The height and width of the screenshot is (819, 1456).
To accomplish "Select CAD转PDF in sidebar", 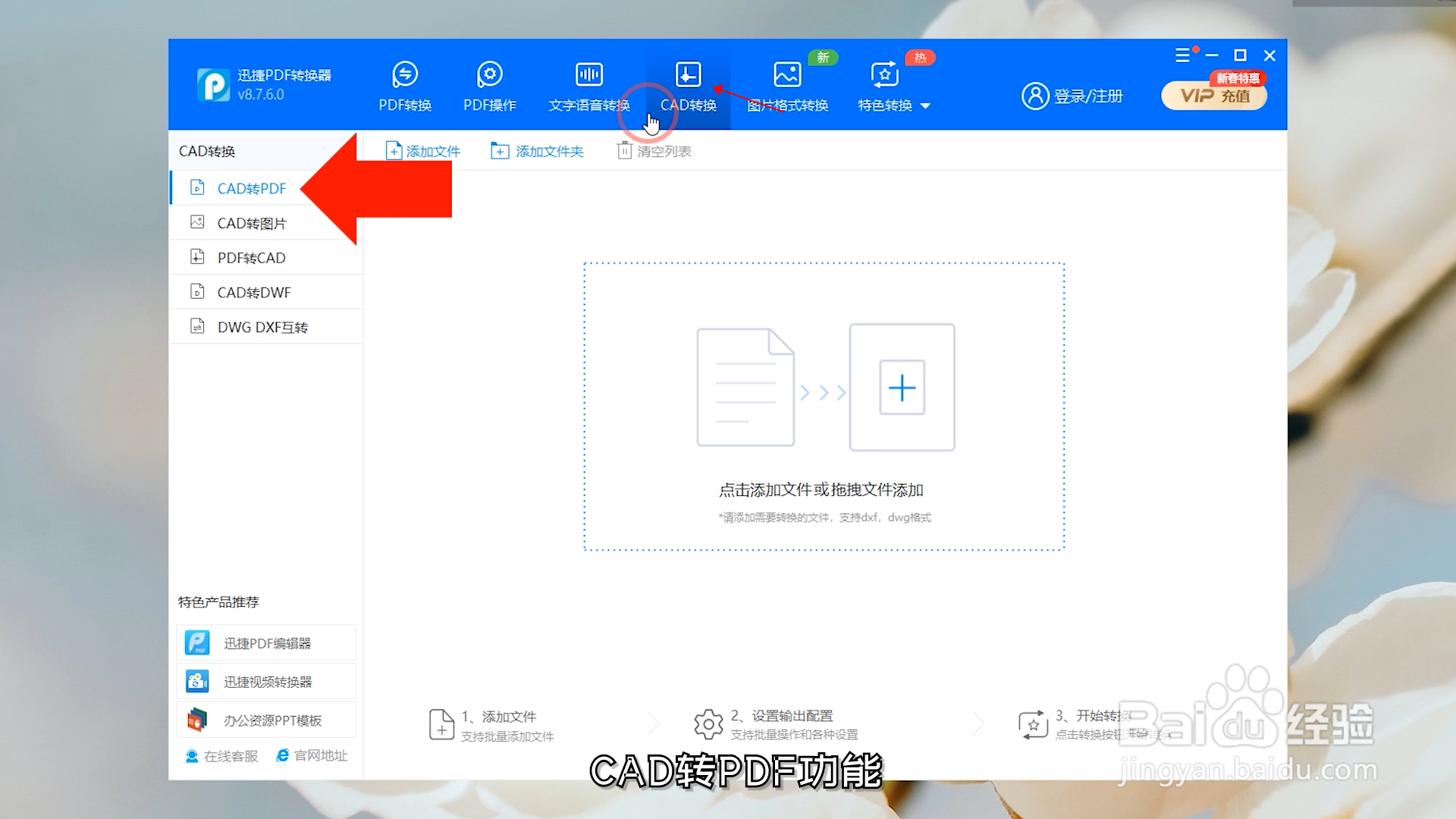I will coord(265,188).
